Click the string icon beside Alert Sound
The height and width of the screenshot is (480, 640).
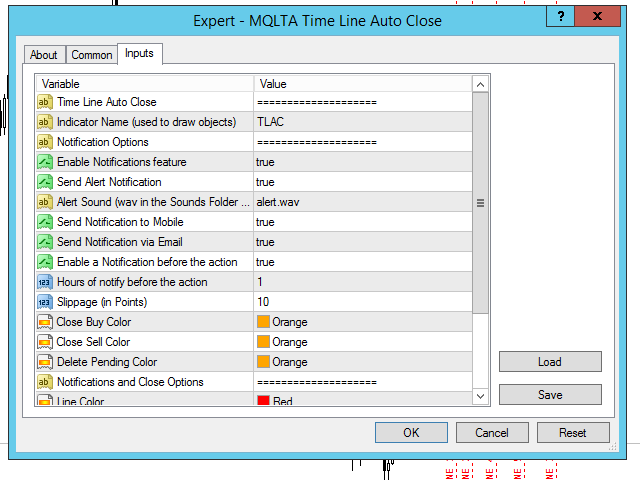(45, 202)
